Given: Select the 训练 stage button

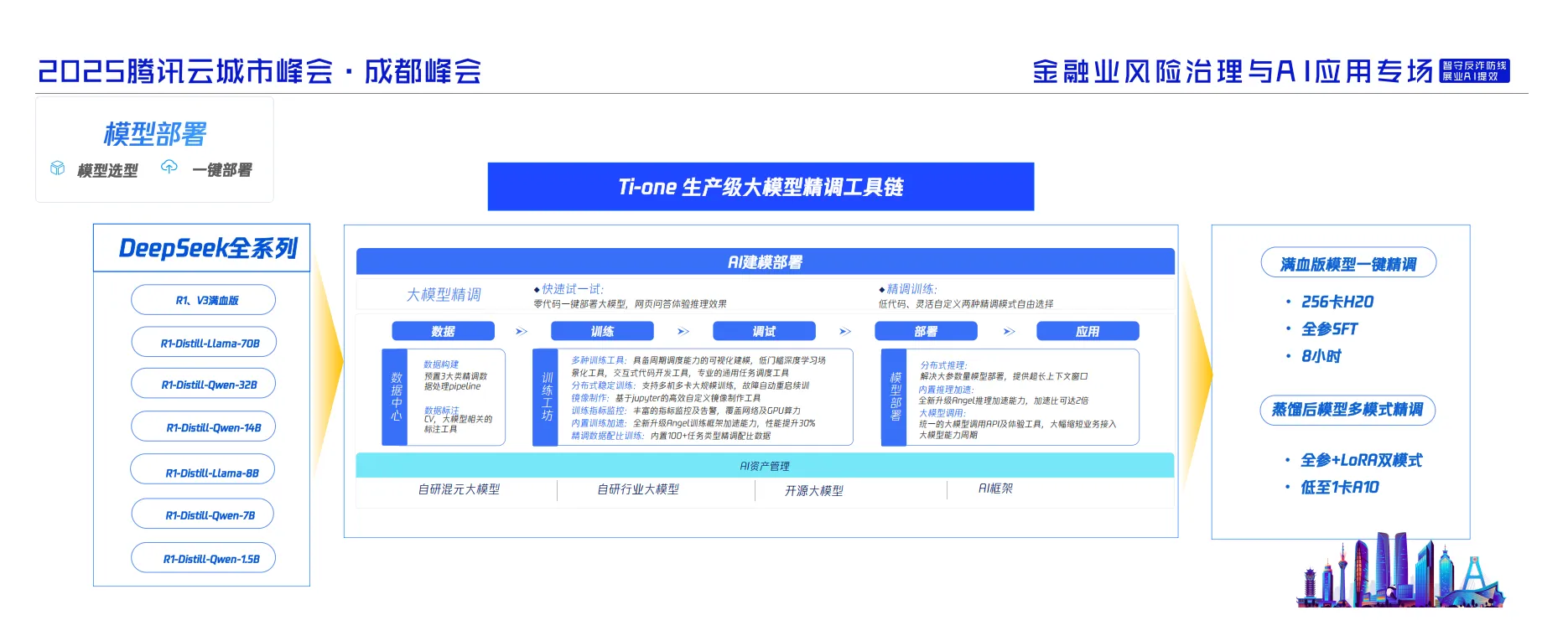Looking at the screenshot, I should tap(602, 331).
